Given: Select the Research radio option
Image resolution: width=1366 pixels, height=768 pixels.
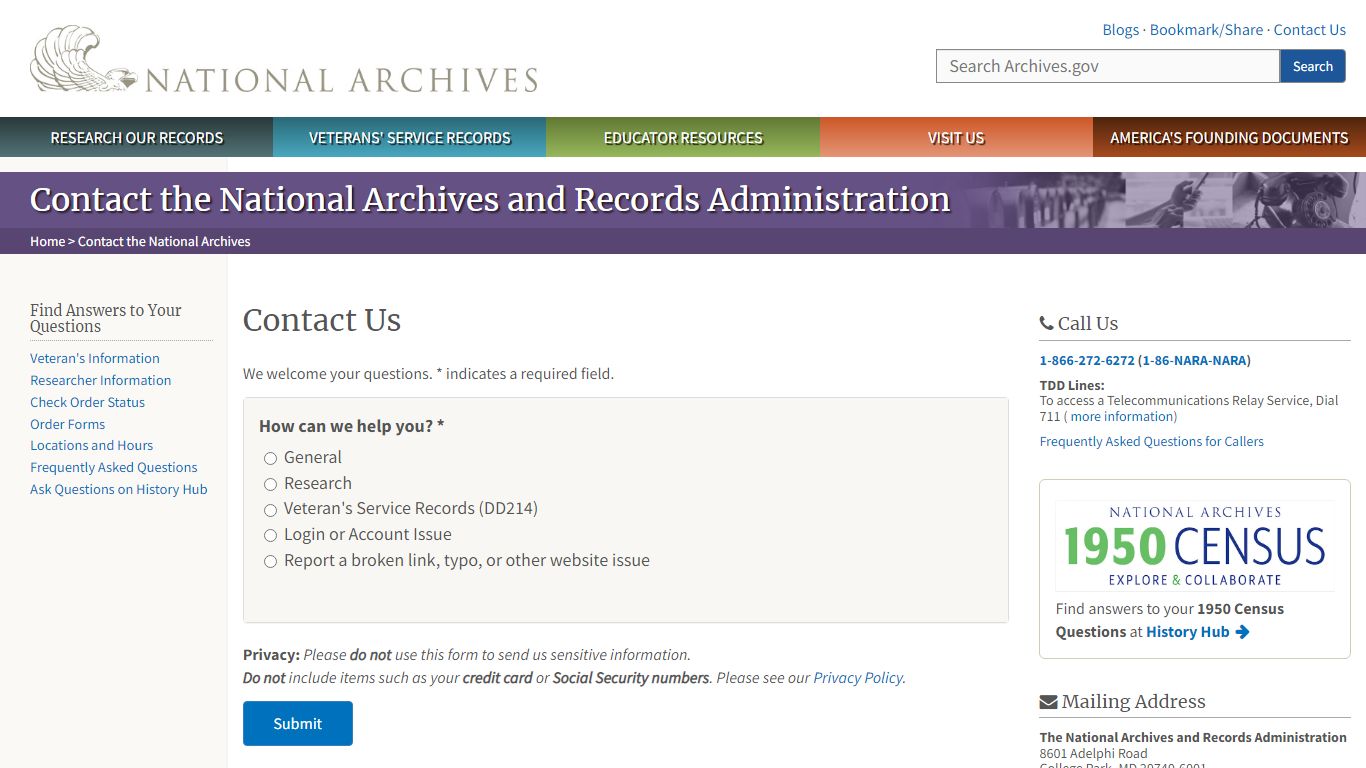Looking at the screenshot, I should click(270, 484).
